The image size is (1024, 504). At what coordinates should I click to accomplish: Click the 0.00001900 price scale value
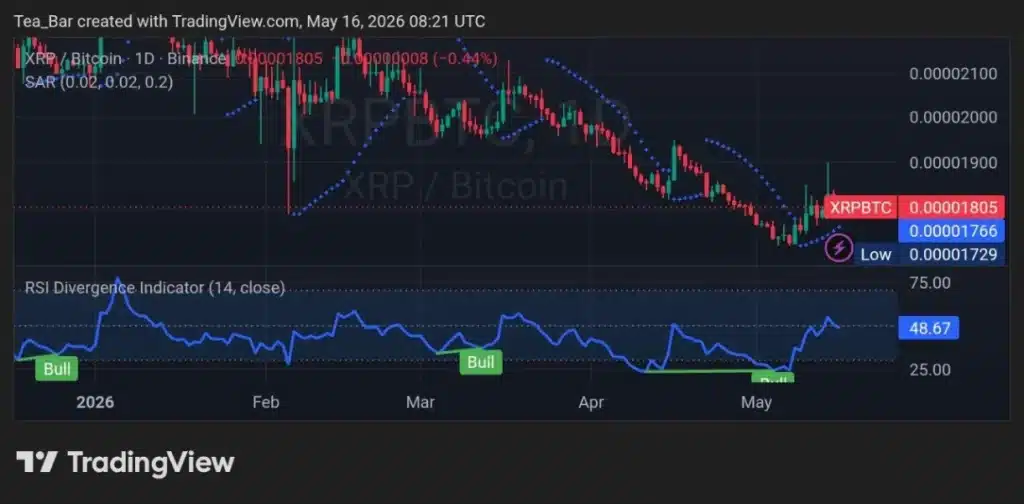pos(953,163)
